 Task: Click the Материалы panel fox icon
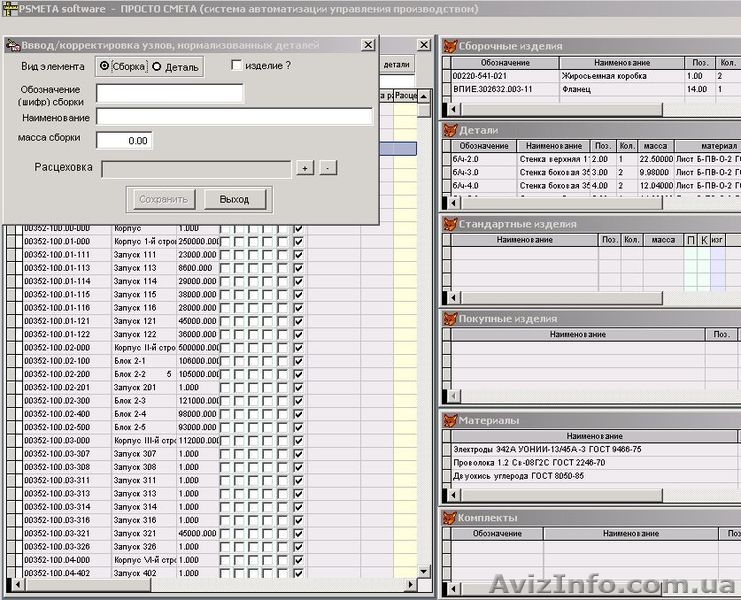click(x=450, y=420)
